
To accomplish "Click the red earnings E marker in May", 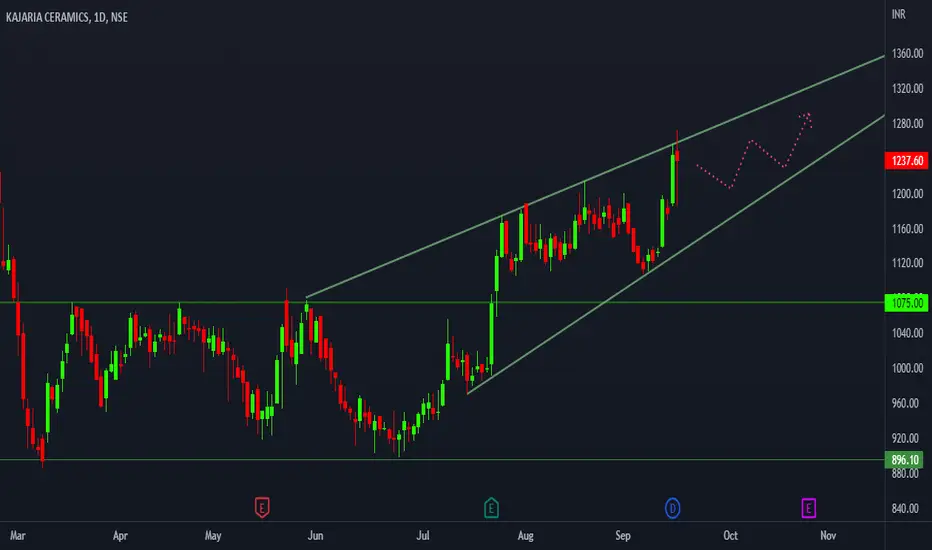I will click(x=262, y=508).
